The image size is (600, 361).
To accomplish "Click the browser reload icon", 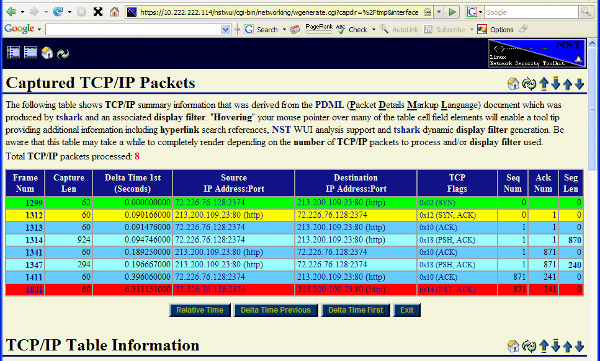I will pyautogui.click(x=58, y=12).
